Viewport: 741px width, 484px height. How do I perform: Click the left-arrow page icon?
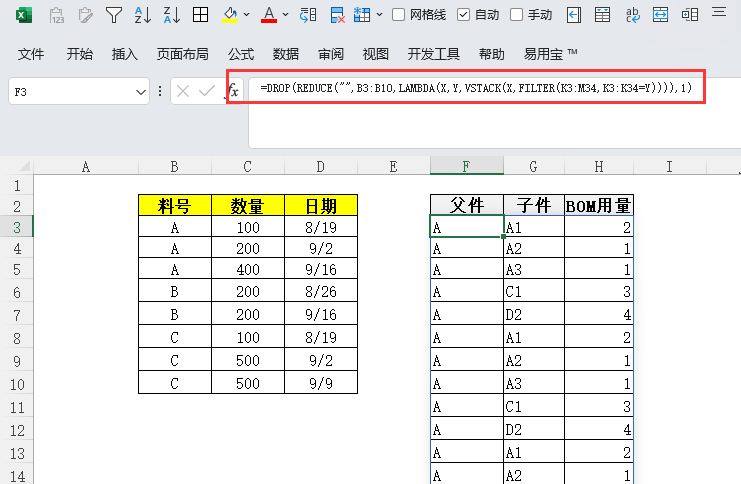tap(574, 15)
